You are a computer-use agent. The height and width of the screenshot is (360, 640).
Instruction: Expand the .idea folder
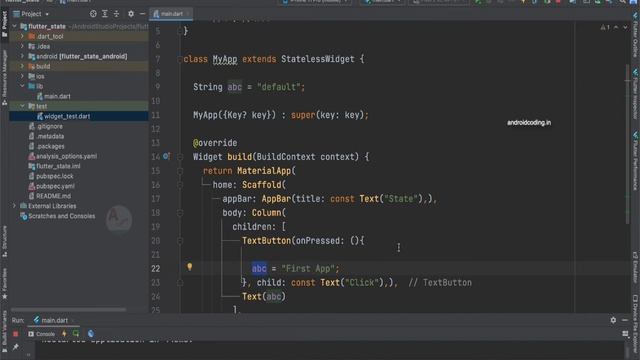pos(22,46)
